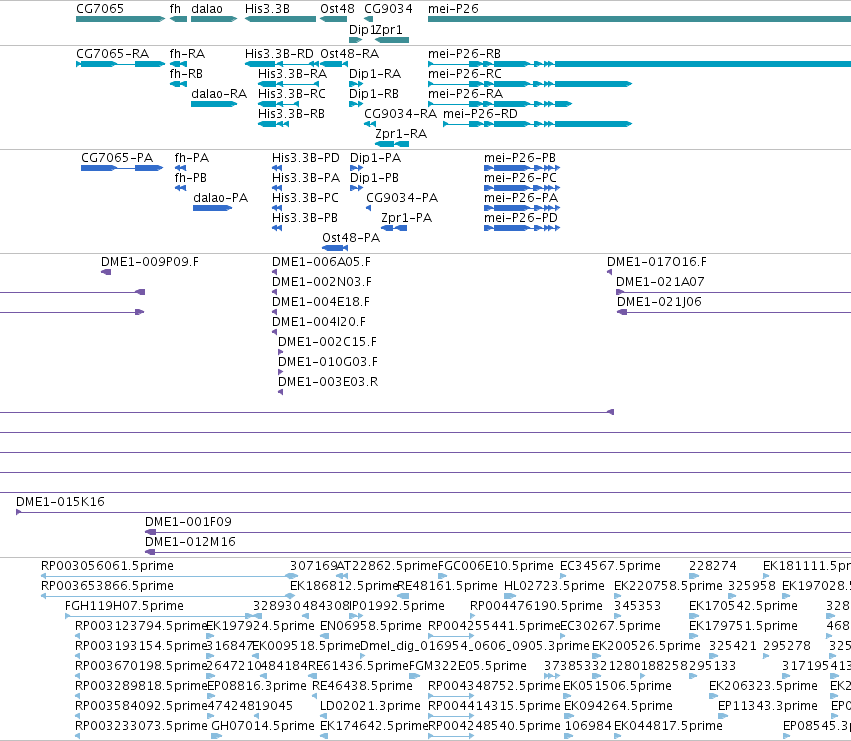Select the Zpr1-RA transcript glyph

pyautogui.click(x=392, y=144)
